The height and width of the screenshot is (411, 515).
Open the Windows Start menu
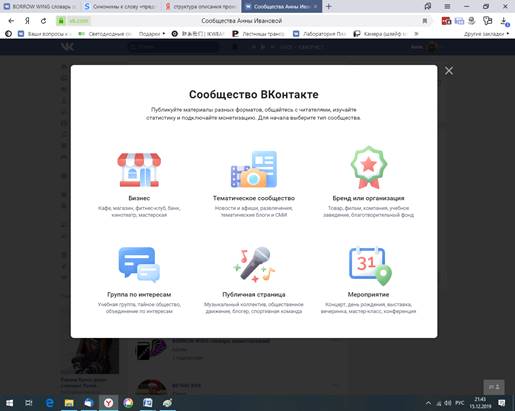9,403
